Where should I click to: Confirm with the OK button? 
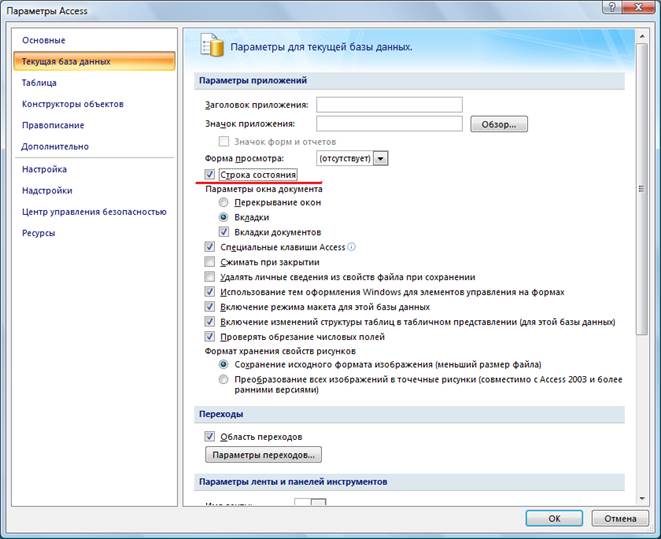(554, 518)
